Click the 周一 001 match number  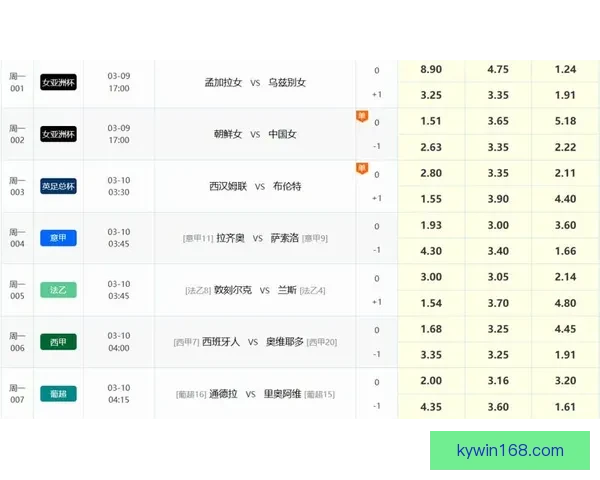17,82
